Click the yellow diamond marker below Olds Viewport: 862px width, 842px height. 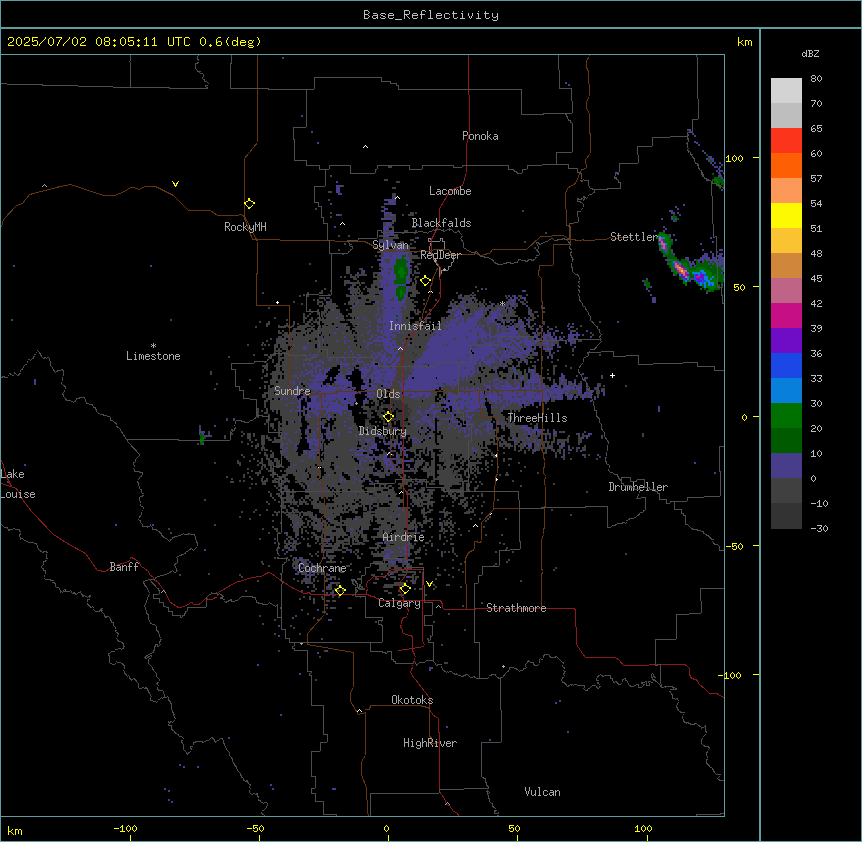(388, 417)
